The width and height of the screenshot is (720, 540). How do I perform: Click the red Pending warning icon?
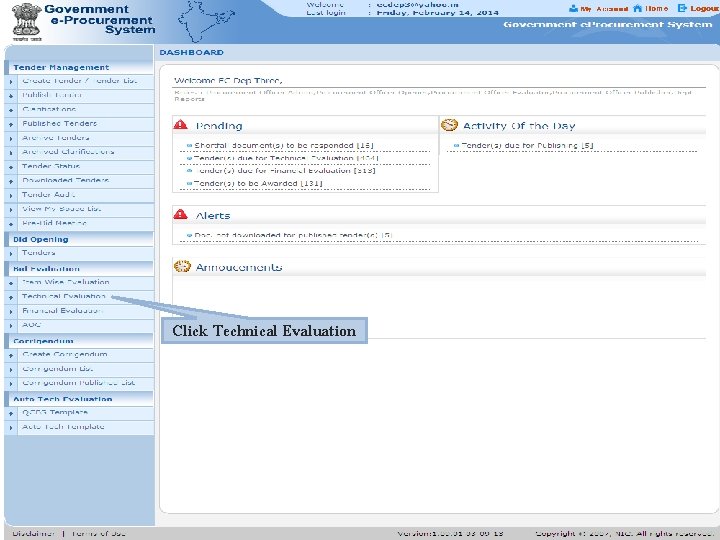click(x=180, y=124)
